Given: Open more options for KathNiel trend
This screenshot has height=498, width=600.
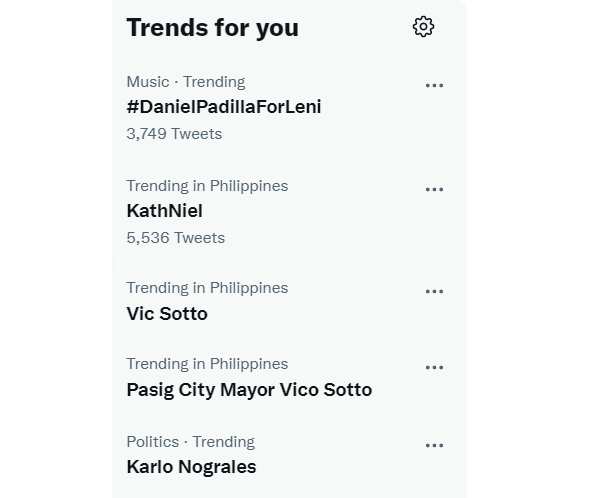Looking at the screenshot, I should (x=434, y=189).
